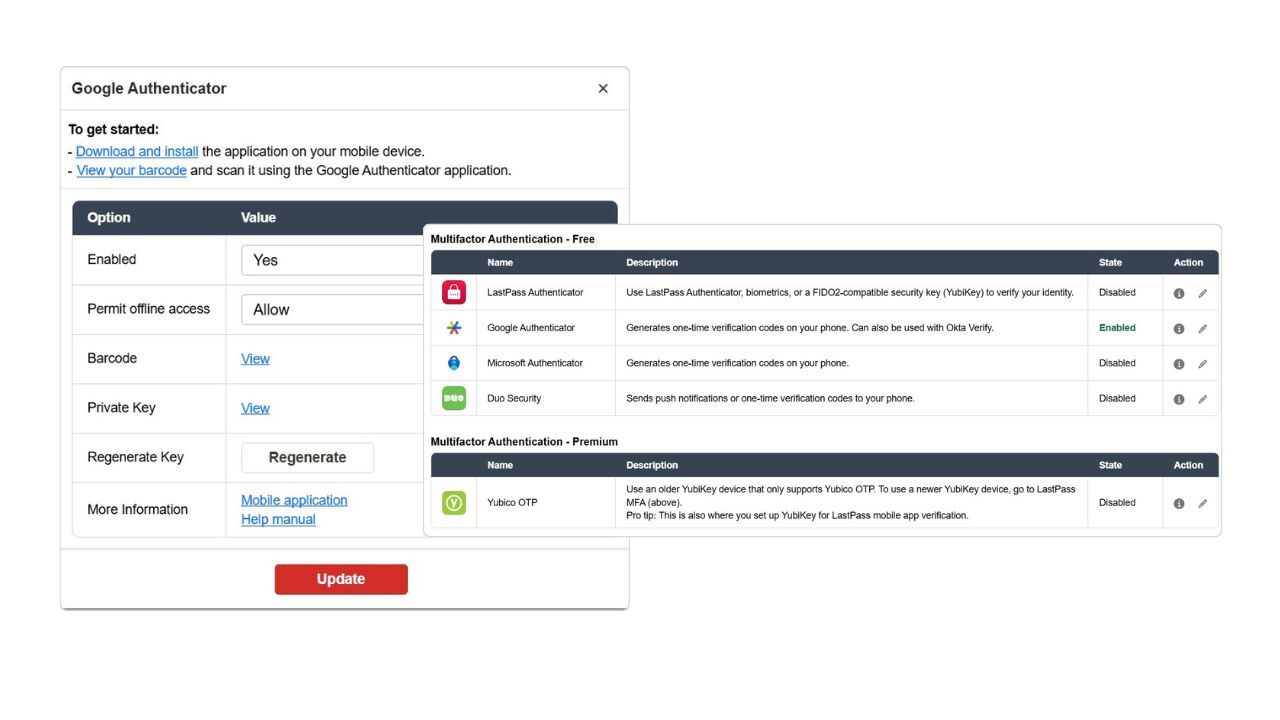
Task: Click View link in Barcode row
Action: pos(255,358)
